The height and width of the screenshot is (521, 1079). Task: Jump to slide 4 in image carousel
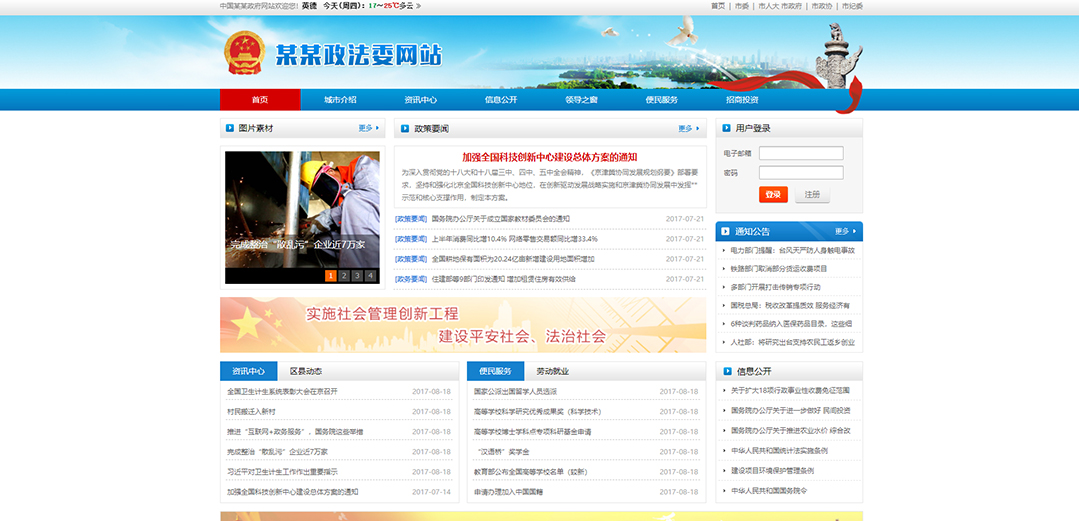click(x=370, y=276)
